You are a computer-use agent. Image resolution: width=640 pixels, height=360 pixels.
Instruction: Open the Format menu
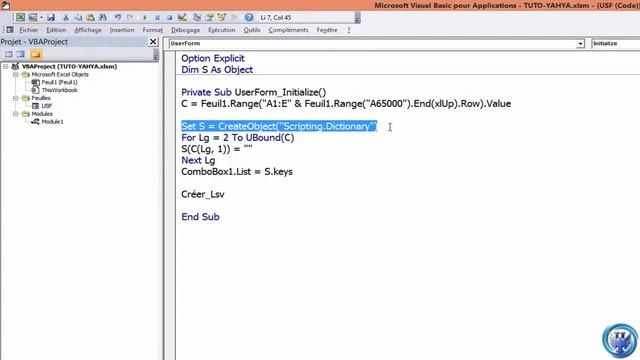click(x=153, y=30)
